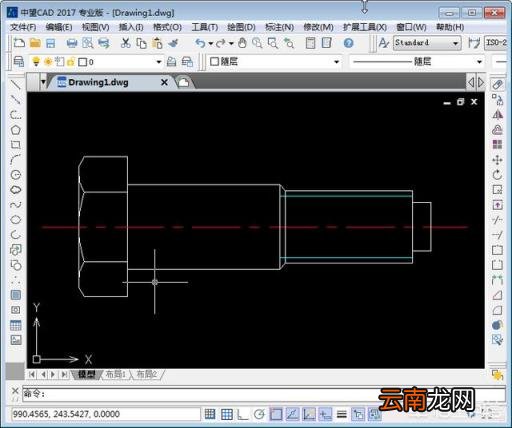The height and width of the screenshot is (428, 512).
Task: Click the Undo arrow icon
Action: [x=200, y=43]
